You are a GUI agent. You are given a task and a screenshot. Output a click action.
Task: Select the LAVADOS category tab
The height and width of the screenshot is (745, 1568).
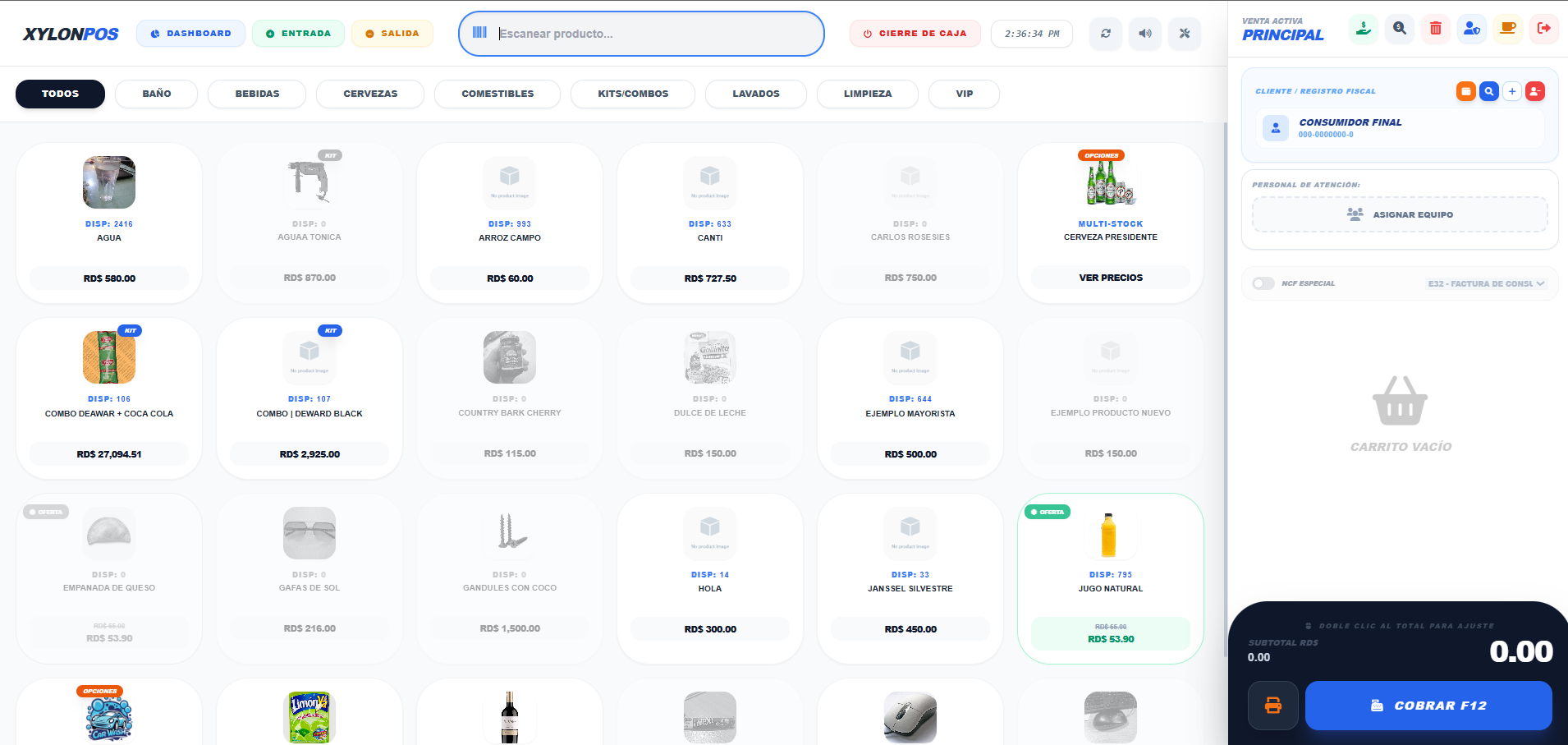pos(756,94)
